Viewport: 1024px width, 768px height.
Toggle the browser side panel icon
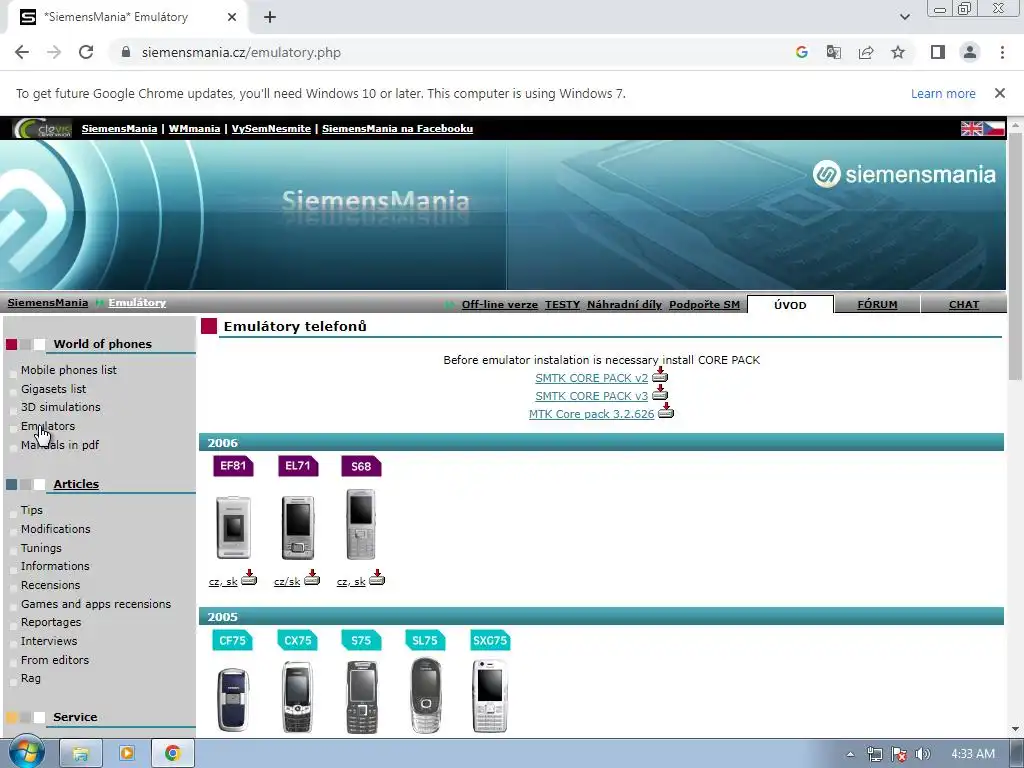pyautogui.click(x=938, y=52)
